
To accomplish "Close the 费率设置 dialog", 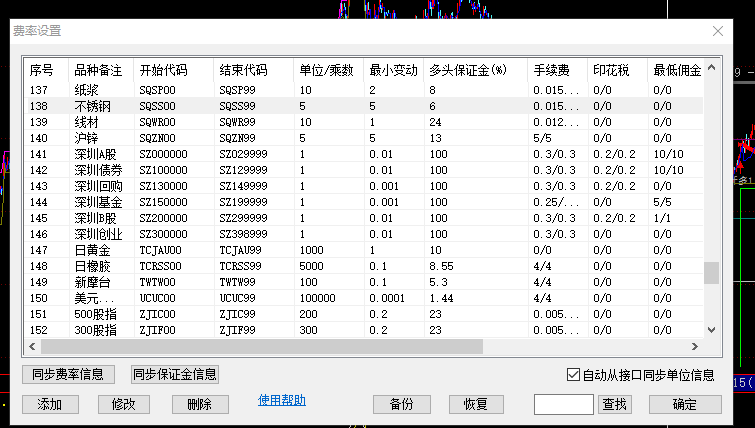I will pos(718,31).
